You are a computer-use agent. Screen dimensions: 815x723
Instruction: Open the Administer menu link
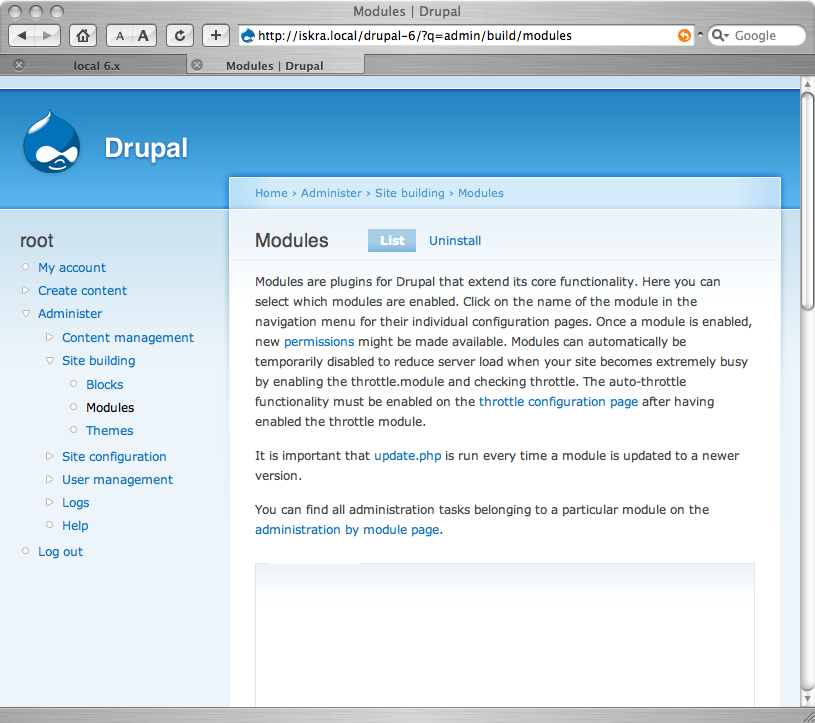coord(70,313)
